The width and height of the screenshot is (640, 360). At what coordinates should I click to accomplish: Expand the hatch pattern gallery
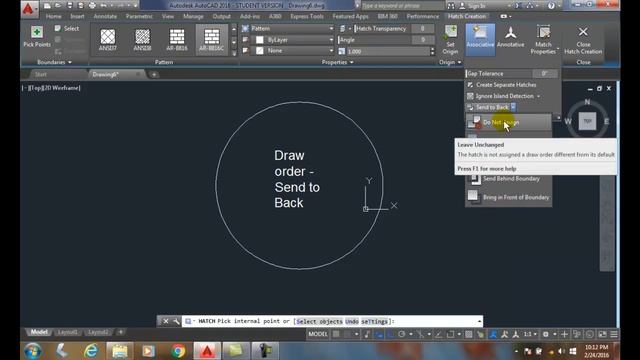(234, 53)
